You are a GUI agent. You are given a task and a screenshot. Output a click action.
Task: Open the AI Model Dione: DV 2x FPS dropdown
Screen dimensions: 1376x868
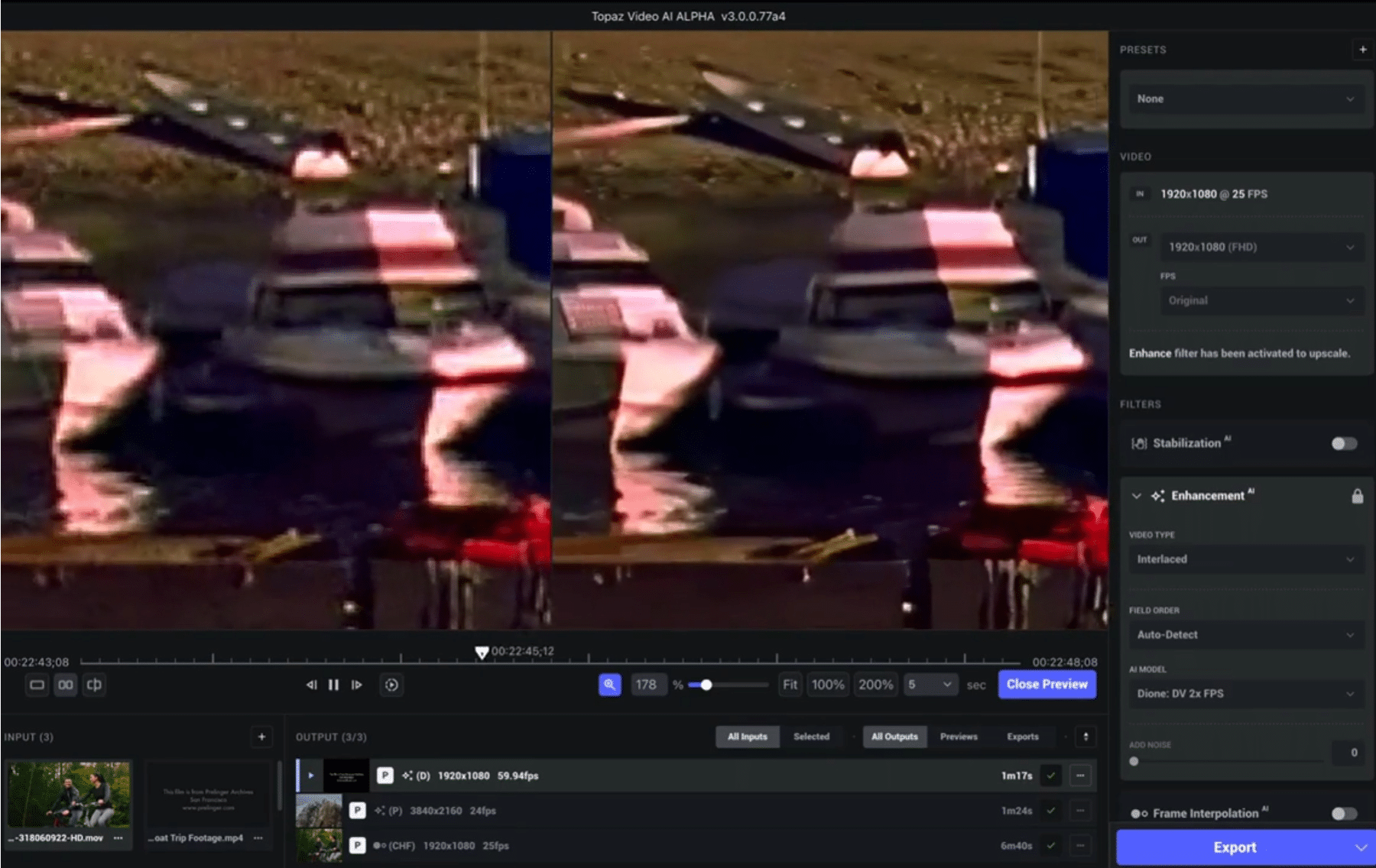[x=1246, y=694]
